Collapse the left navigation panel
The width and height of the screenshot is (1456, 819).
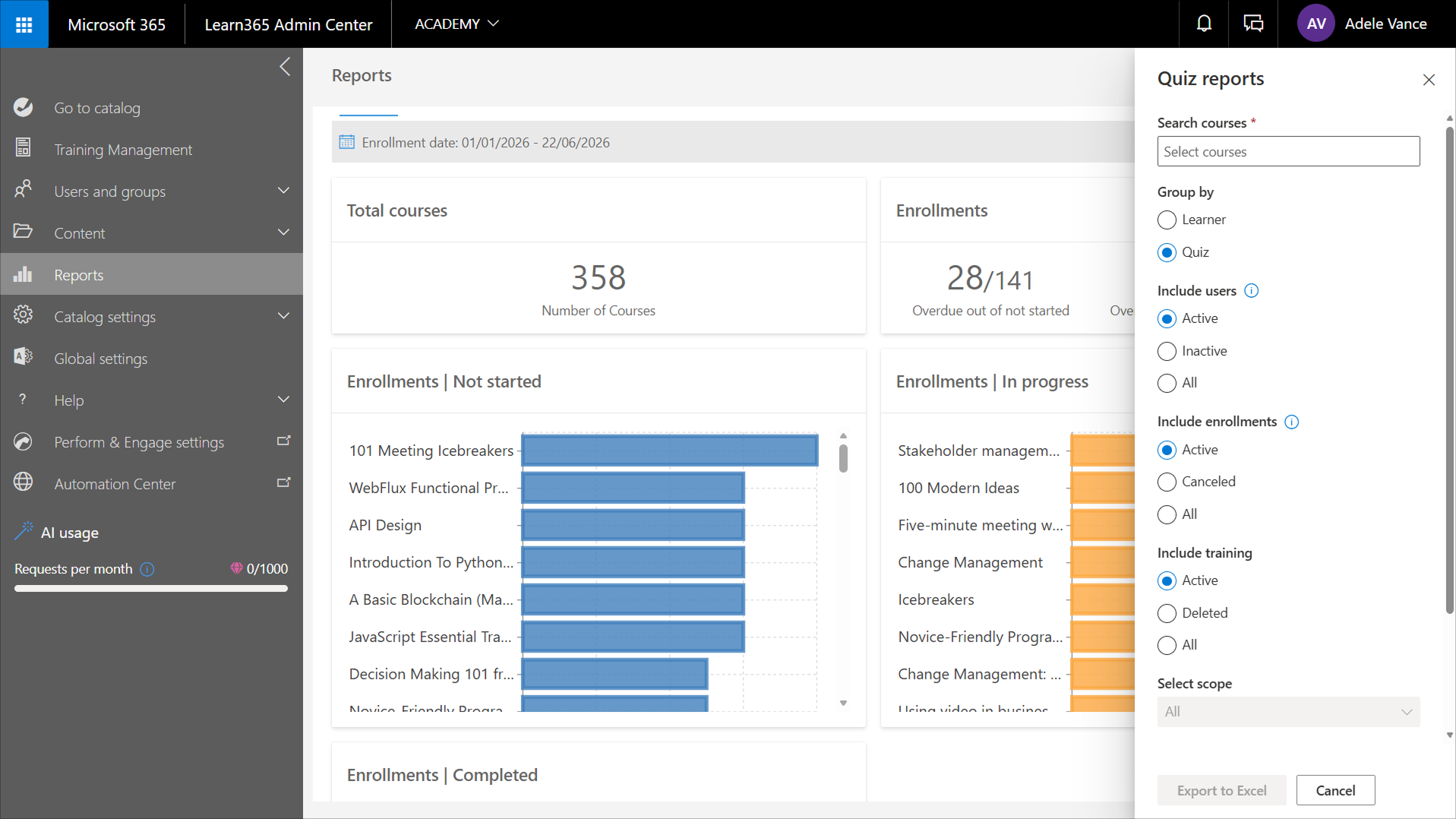[x=285, y=67]
